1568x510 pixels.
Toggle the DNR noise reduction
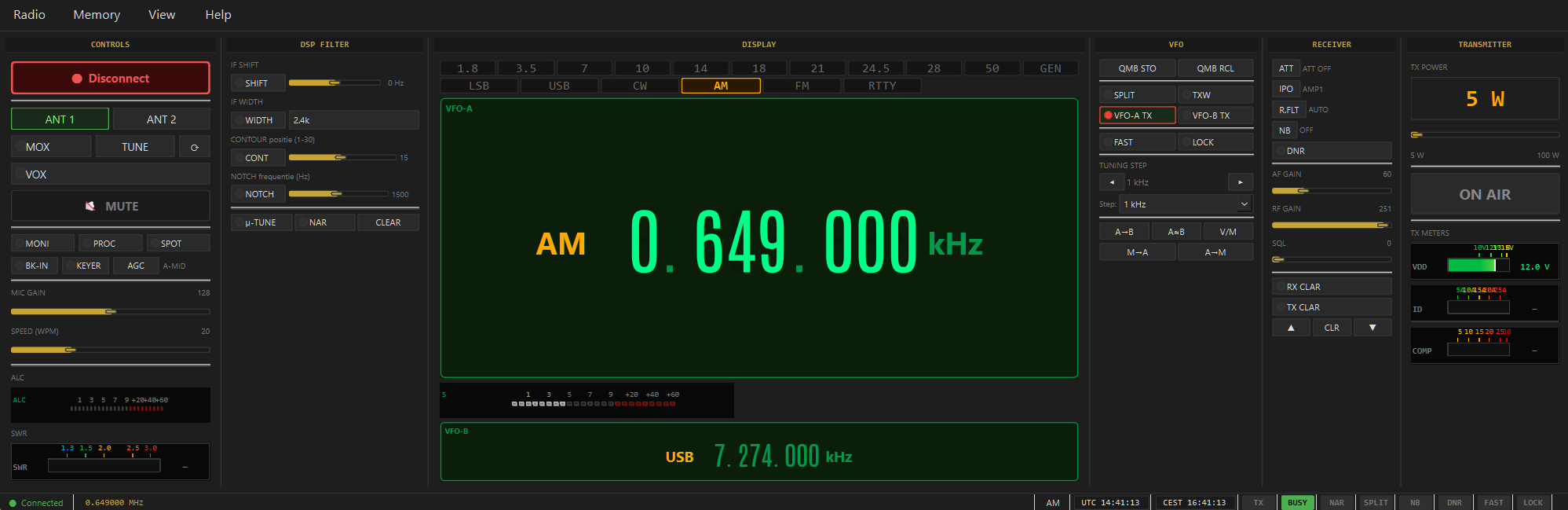click(x=1332, y=151)
